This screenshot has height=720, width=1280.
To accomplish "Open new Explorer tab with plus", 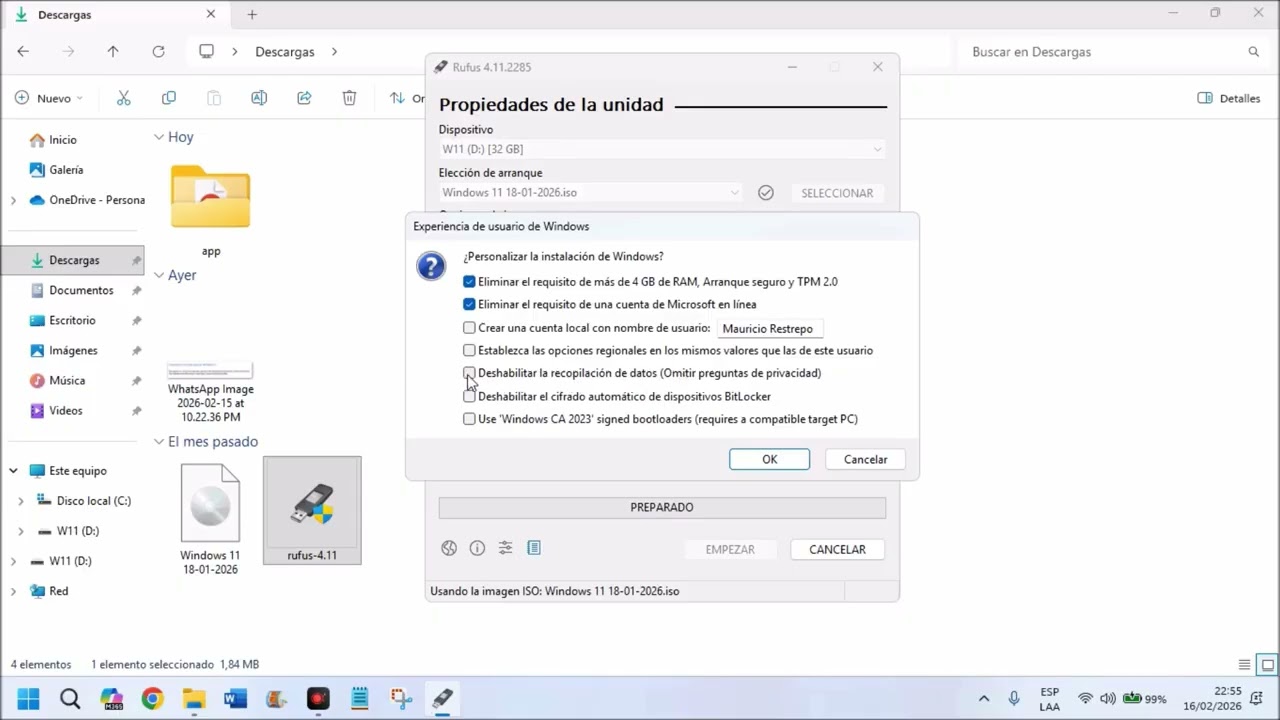I will (252, 15).
